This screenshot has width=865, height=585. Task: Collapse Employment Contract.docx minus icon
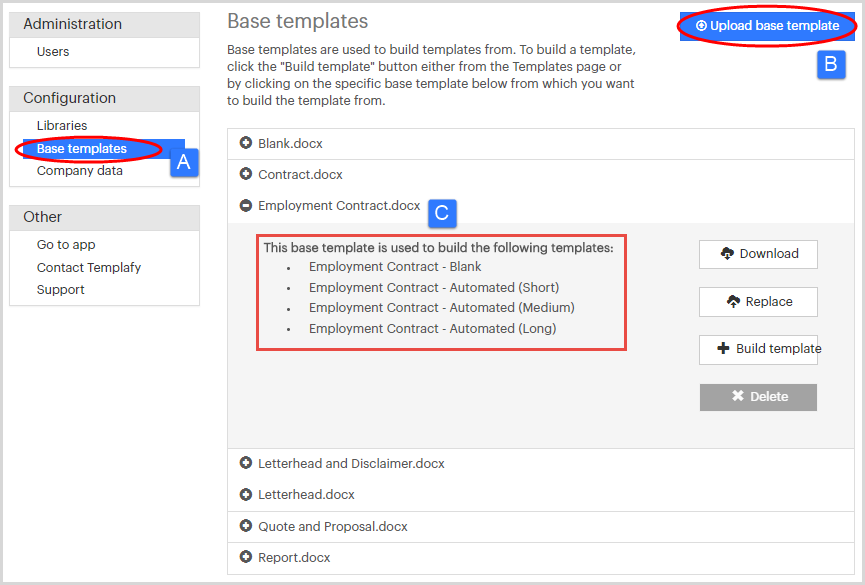point(245,205)
